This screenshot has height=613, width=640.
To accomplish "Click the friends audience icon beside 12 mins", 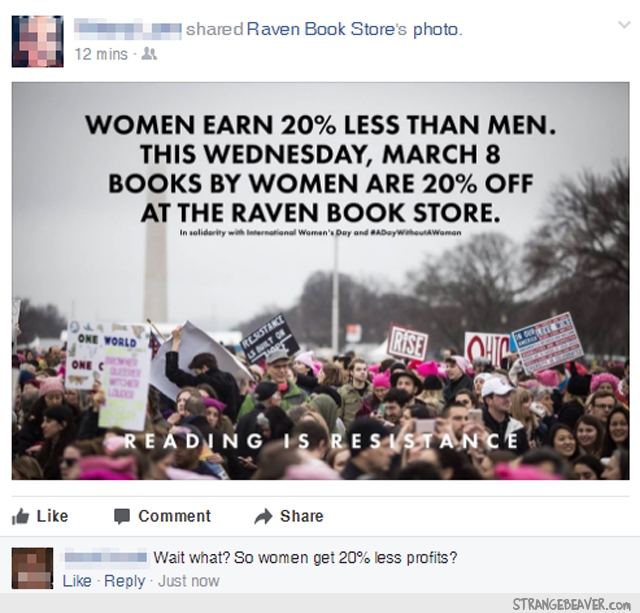I will (x=149, y=54).
